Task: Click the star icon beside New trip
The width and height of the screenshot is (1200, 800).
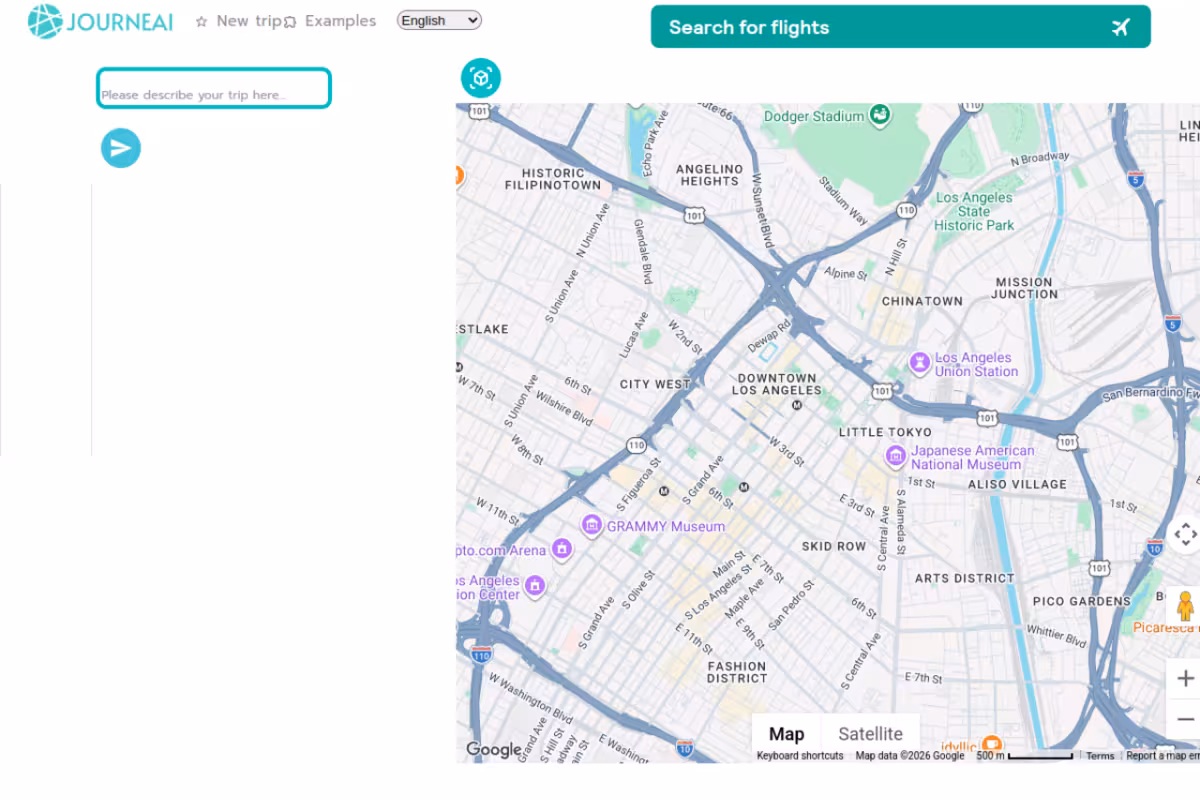Action: [x=201, y=21]
